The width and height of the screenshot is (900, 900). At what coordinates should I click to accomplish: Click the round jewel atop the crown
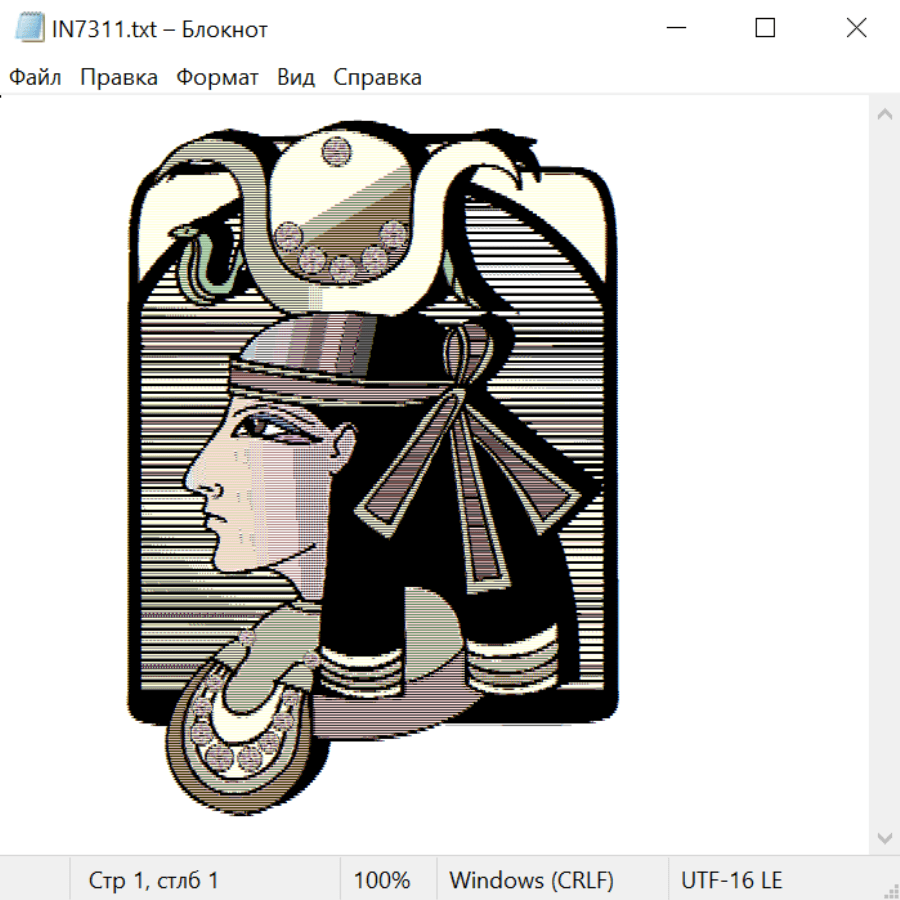pos(335,153)
